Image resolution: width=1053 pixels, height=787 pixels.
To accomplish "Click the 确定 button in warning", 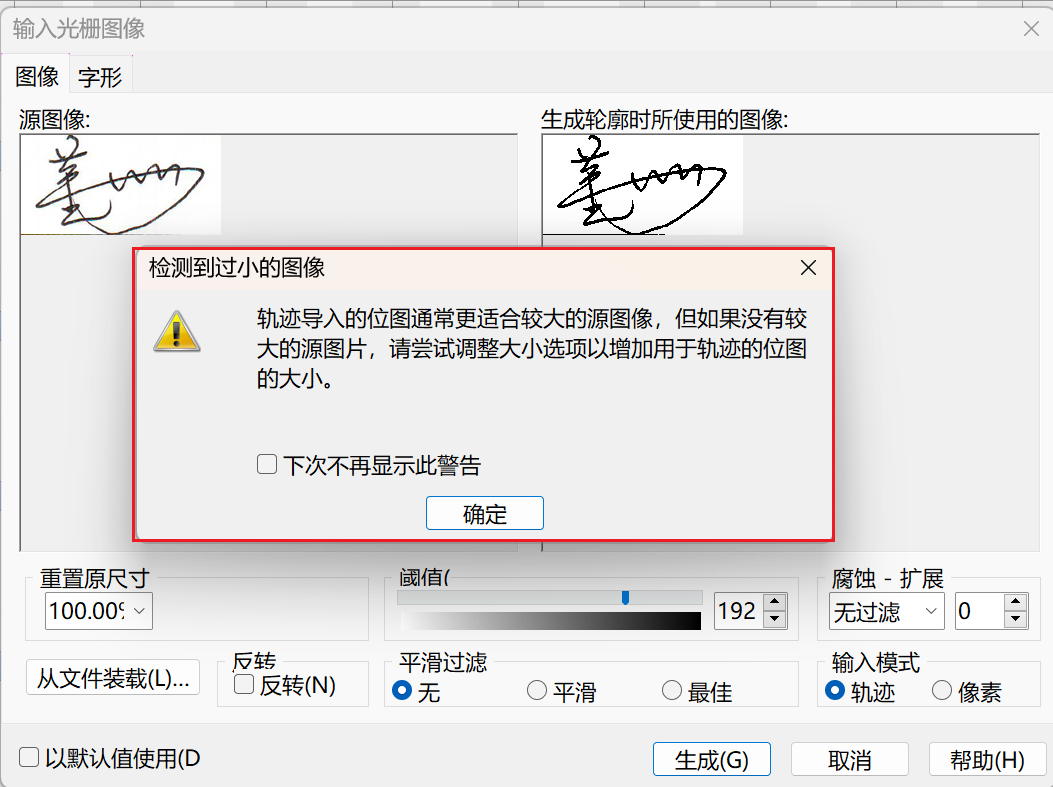I will [x=485, y=514].
